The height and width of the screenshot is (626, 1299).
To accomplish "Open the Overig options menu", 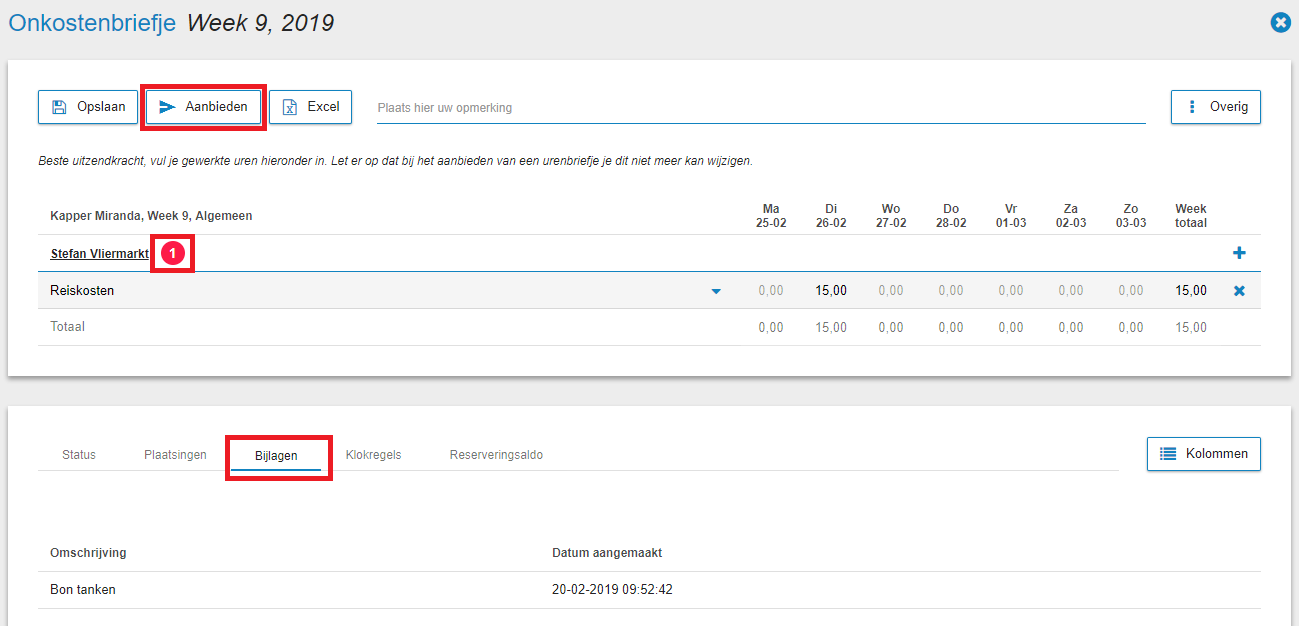I will point(1215,107).
